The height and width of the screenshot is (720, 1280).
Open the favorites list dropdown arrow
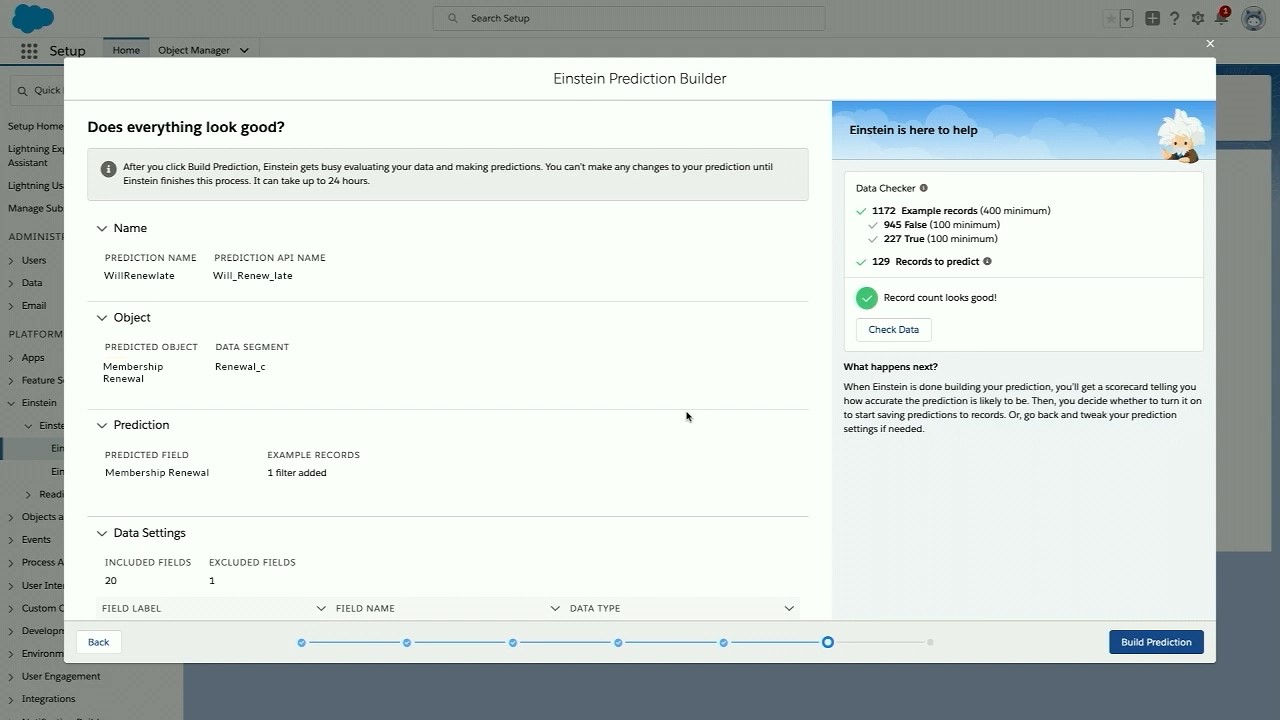[1126, 18]
